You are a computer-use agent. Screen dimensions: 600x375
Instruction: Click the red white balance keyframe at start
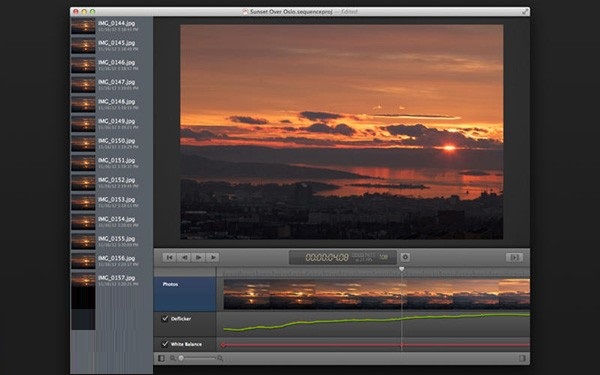[x=223, y=345]
